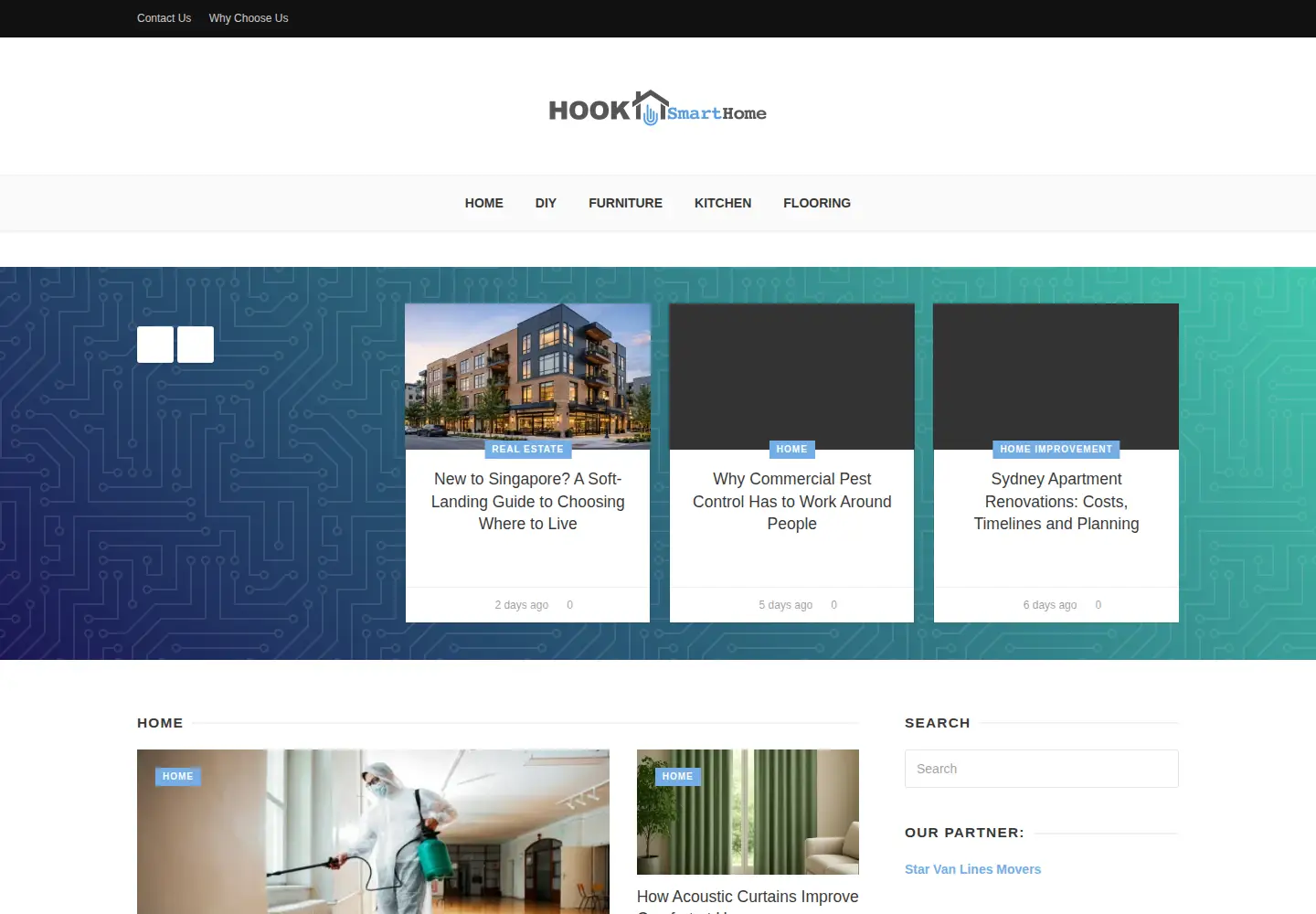This screenshot has height=914, width=1316.
Task: Open the FLOORING menu item
Action: (x=817, y=203)
